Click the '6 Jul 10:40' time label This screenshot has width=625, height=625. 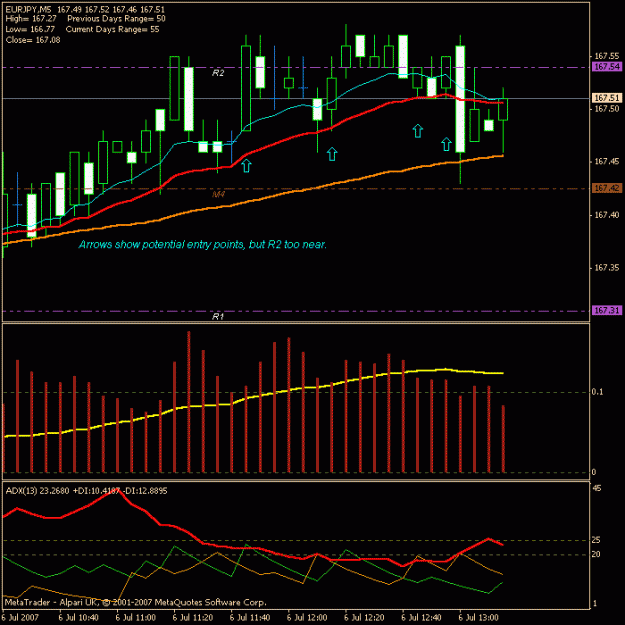click(x=79, y=618)
